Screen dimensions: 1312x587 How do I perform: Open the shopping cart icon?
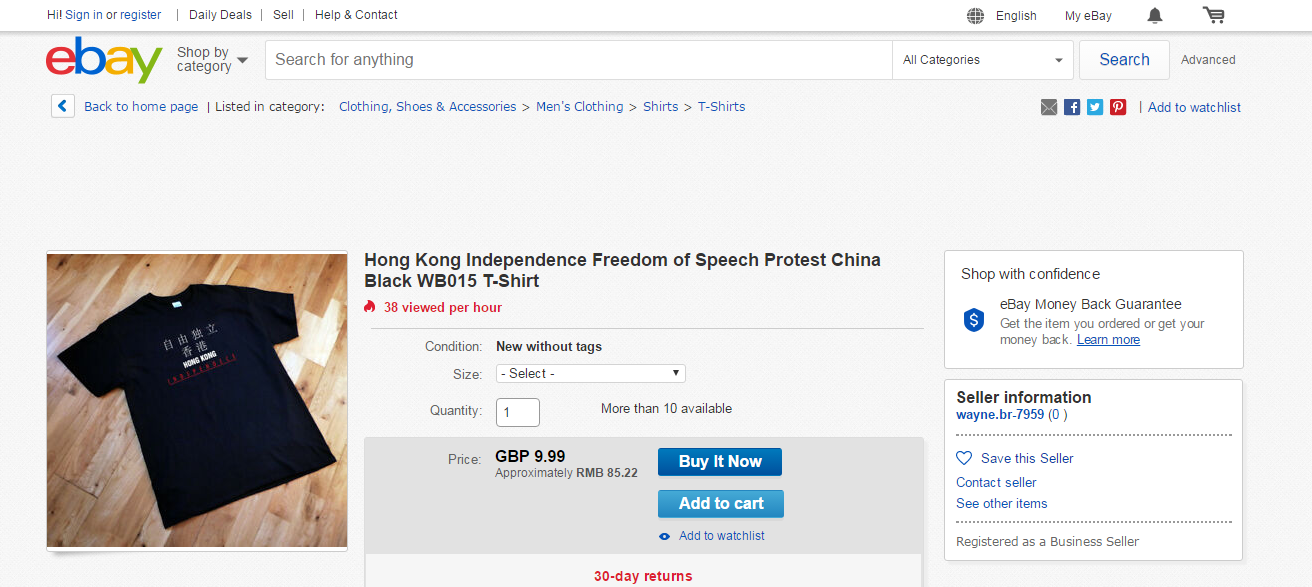[1214, 15]
